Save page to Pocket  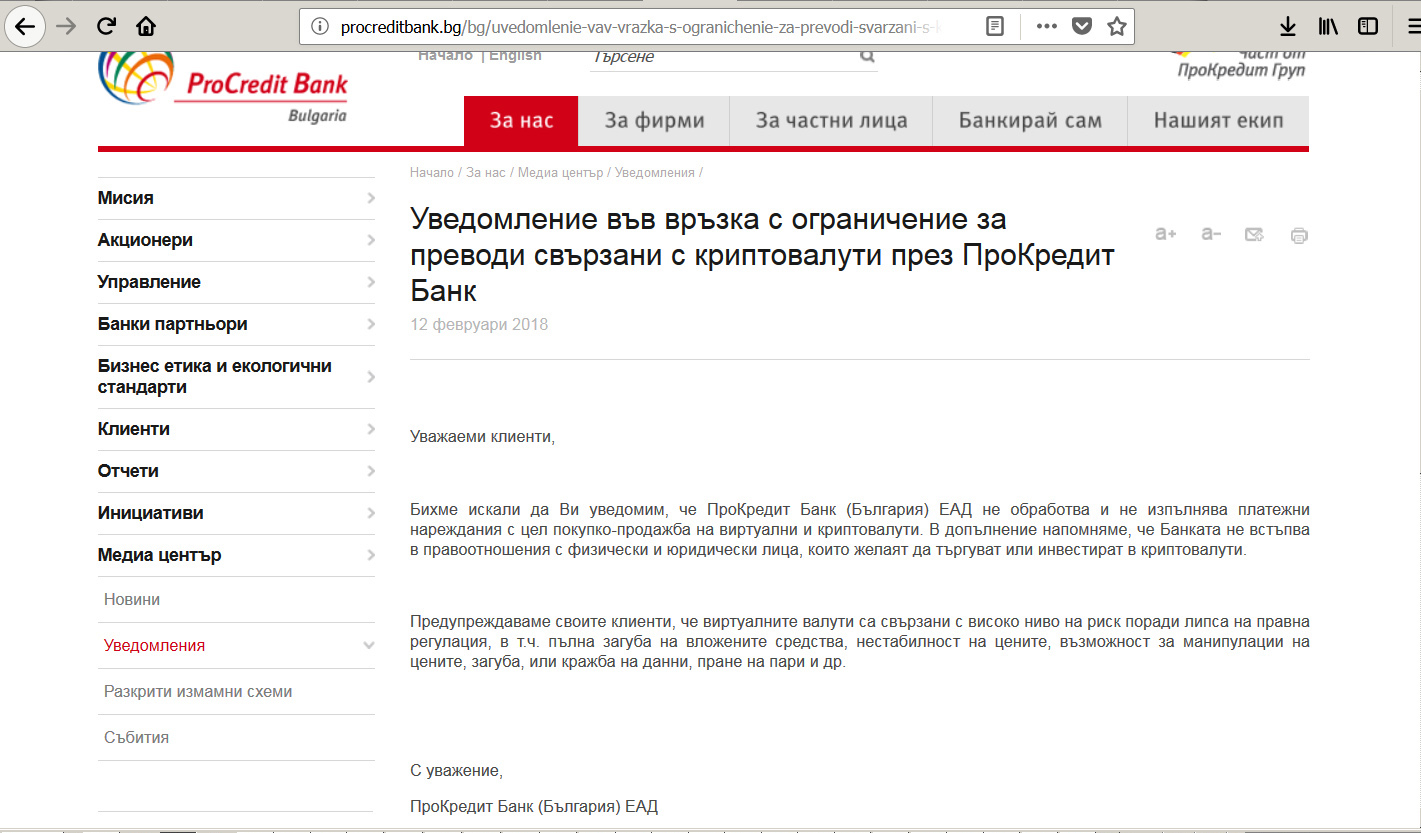[x=1082, y=26]
